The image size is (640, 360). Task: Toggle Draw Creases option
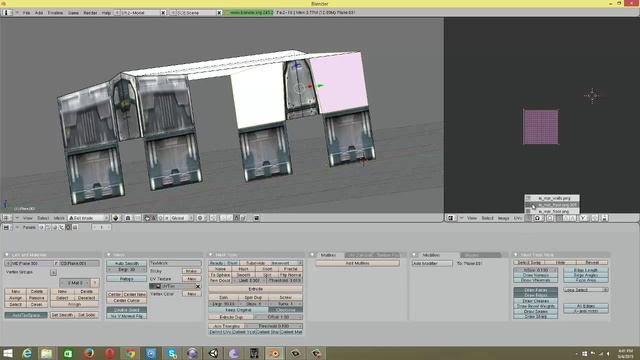pyautogui.click(x=536, y=301)
